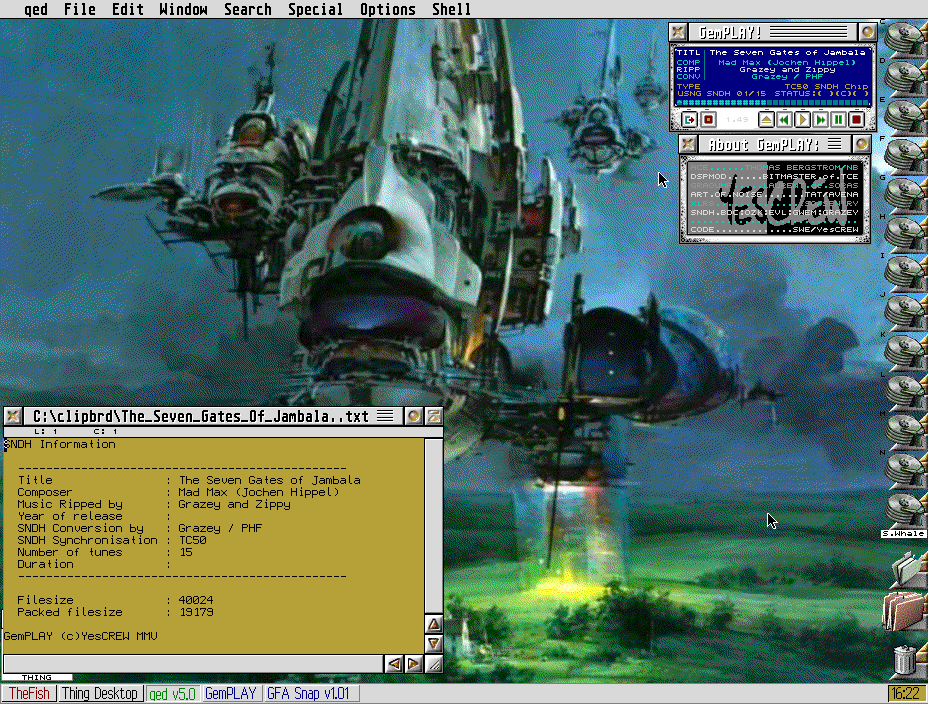Select the S.Whale drive icon
Image resolution: width=928 pixels, height=704 pixels.
pos(904,515)
